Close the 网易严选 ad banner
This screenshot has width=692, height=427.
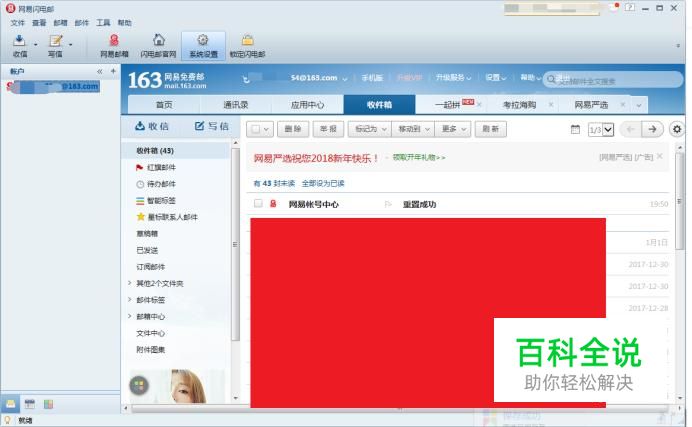tap(659, 156)
